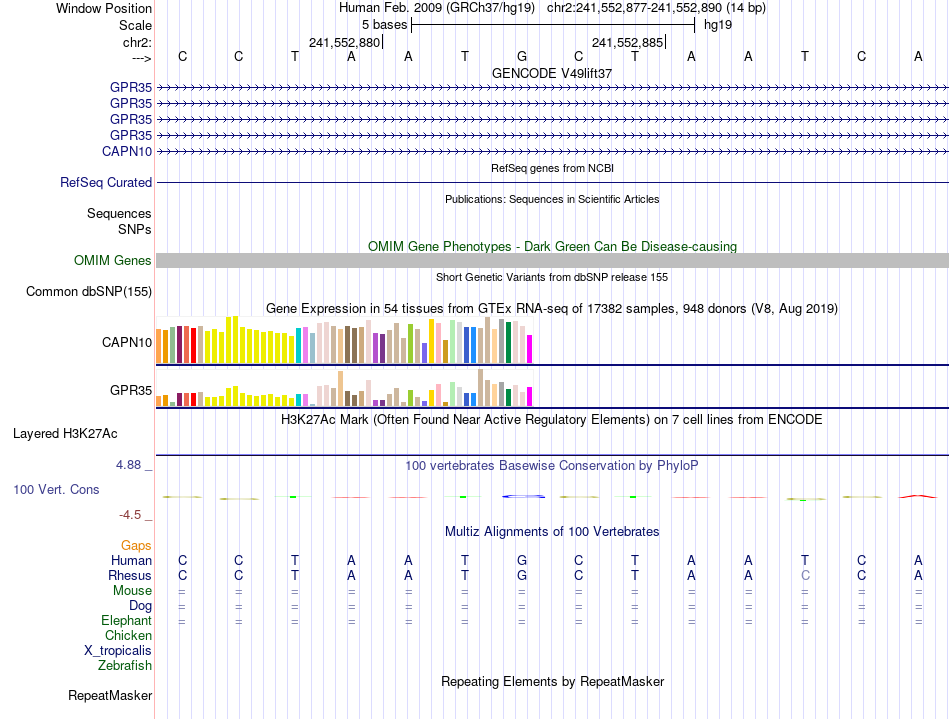Click the RefSeq genes from NCBI title

click(x=552, y=168)
